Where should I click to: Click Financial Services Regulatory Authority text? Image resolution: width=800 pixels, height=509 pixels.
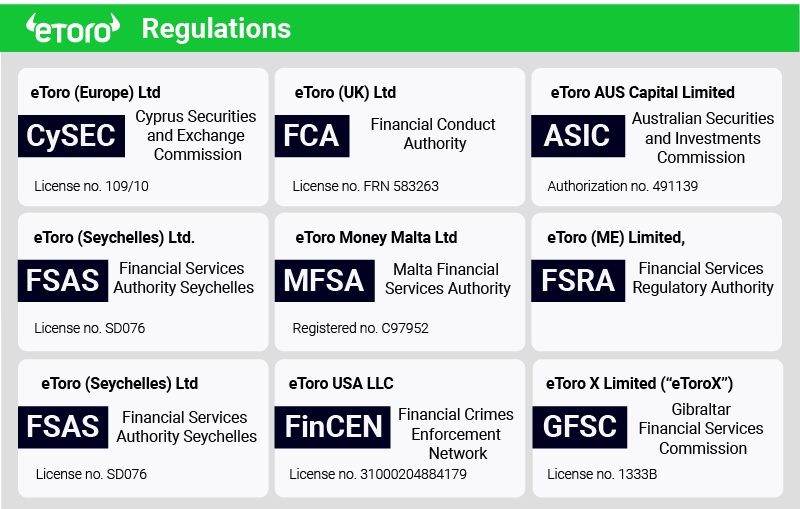703,277
